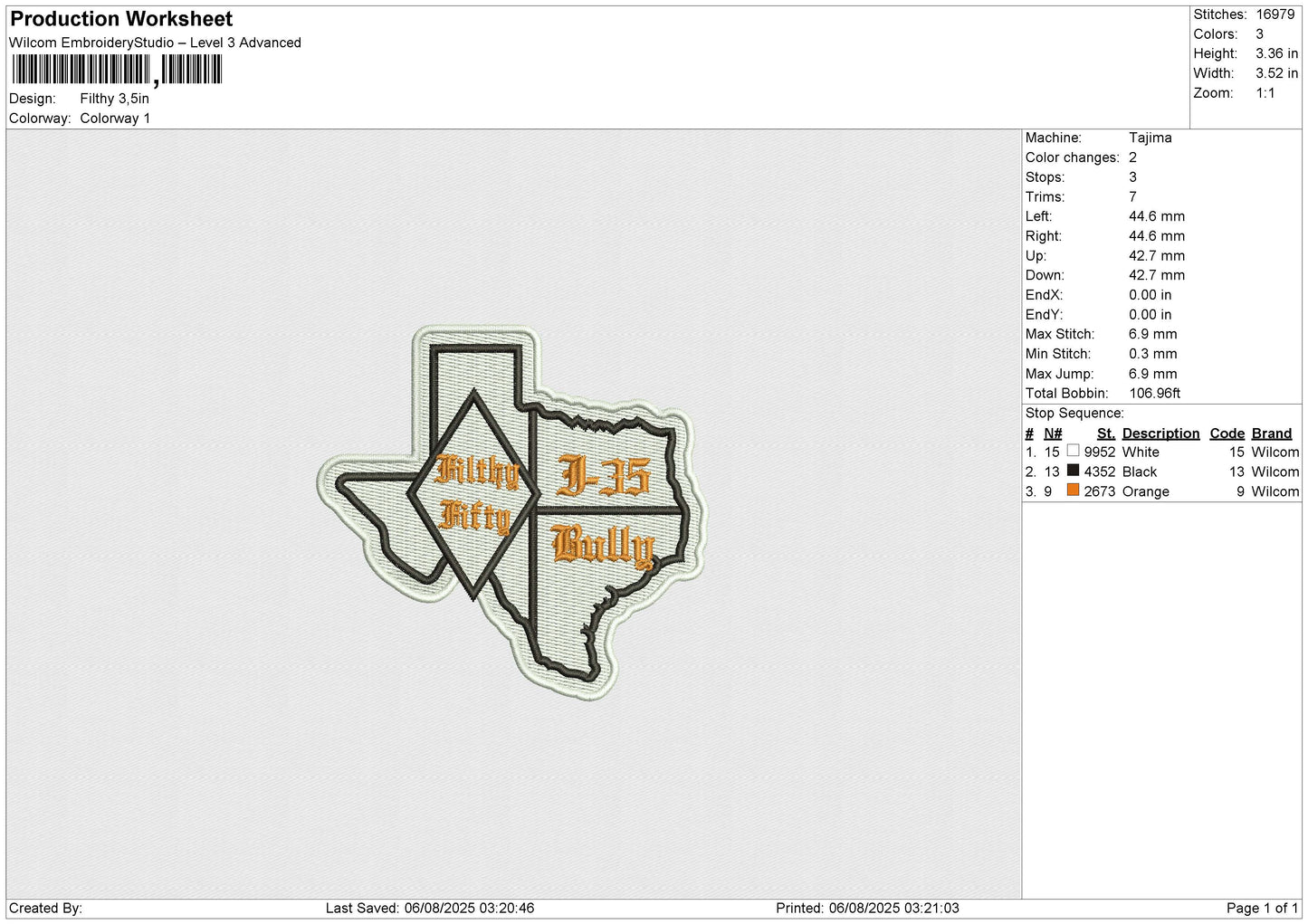Click the stitch count '16979'

[1275, 14]
